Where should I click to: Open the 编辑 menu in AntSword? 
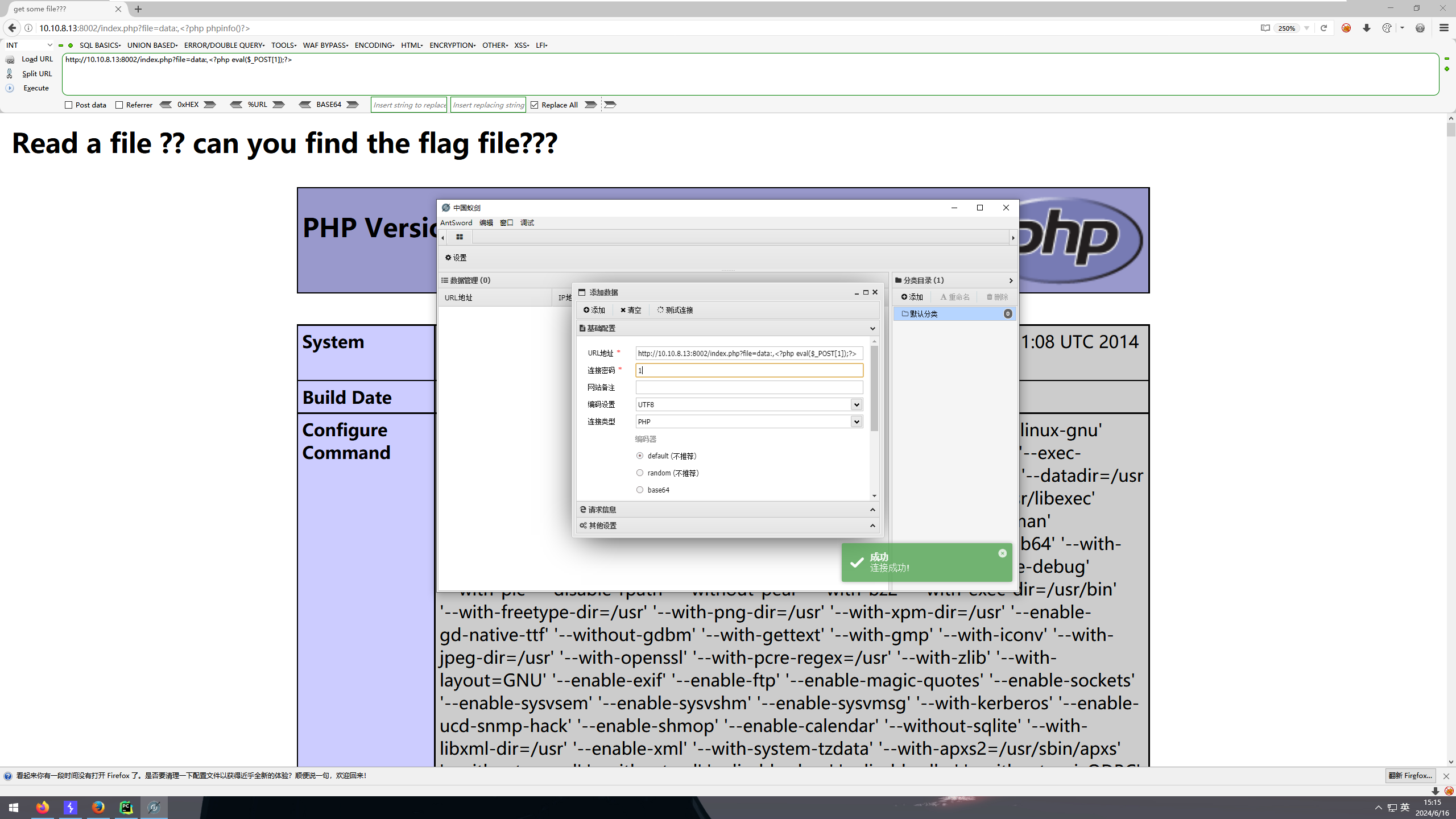tap(486, 223)
